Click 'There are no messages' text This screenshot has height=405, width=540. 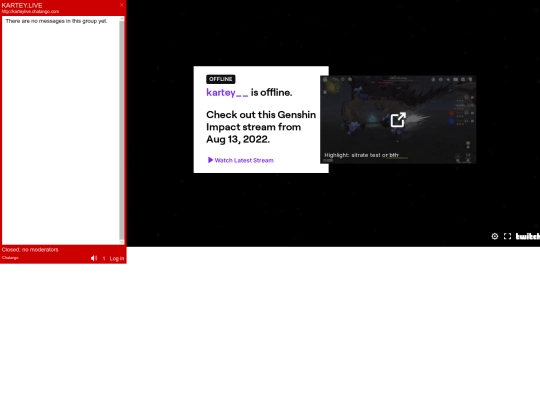point(56,21)
